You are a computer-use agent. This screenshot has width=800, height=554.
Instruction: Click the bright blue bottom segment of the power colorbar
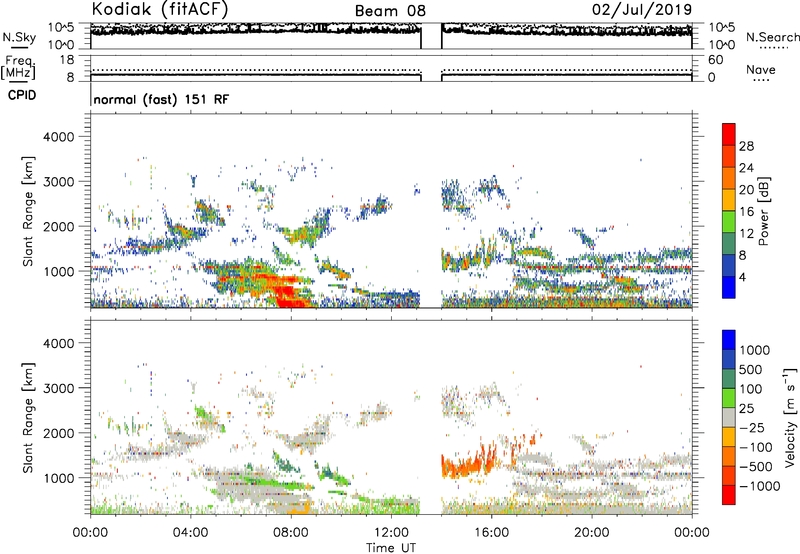point(729,288)
